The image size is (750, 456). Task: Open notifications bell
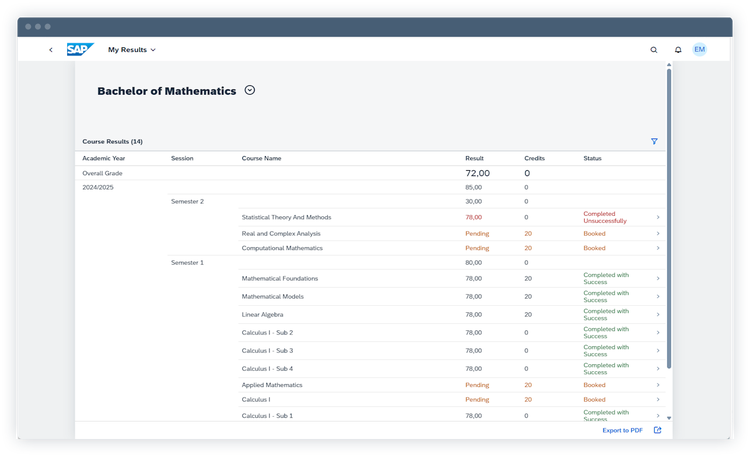678,50
